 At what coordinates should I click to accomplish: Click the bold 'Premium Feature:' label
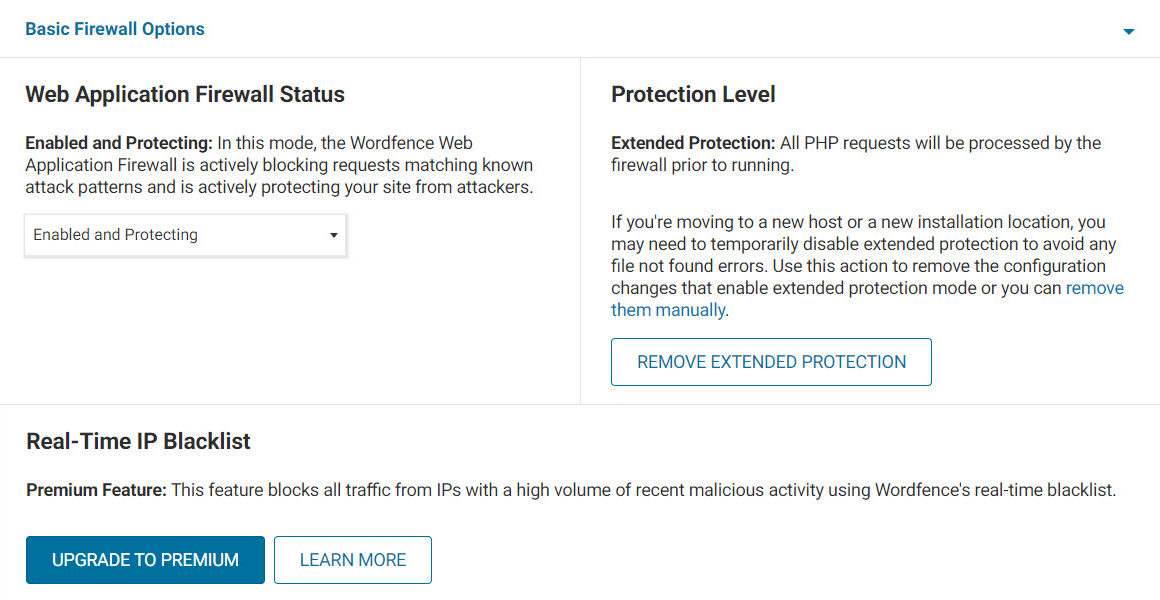[96, 490]
